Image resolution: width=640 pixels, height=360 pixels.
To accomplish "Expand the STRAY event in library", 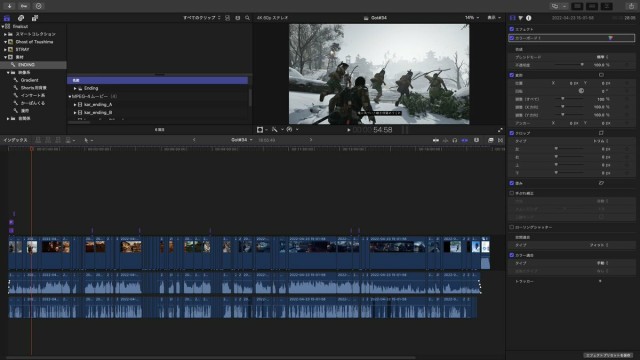I will coord(5,49).
